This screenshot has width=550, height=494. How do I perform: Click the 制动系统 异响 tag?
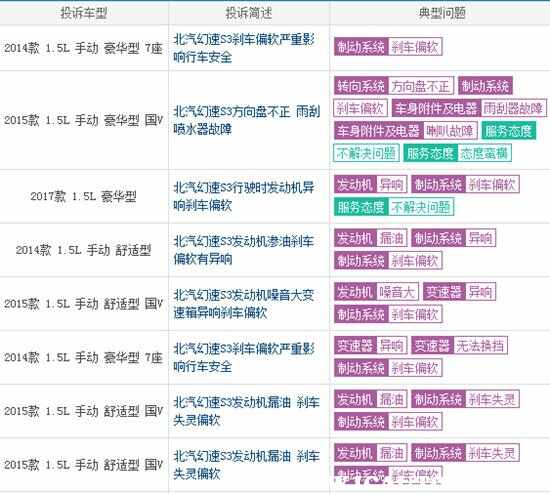pyautogui.click(x=454, y=238)
